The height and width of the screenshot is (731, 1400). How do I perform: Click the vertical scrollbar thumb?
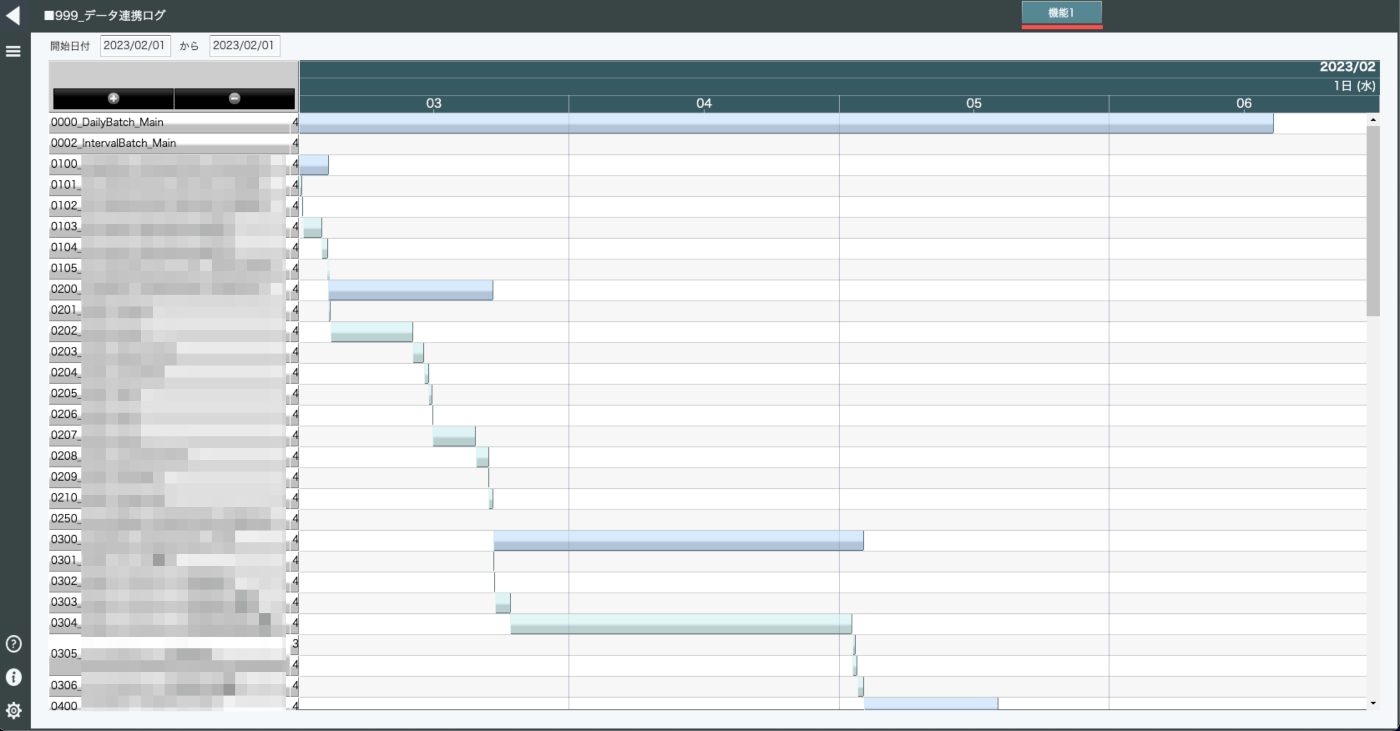[x=1373, y=221]
